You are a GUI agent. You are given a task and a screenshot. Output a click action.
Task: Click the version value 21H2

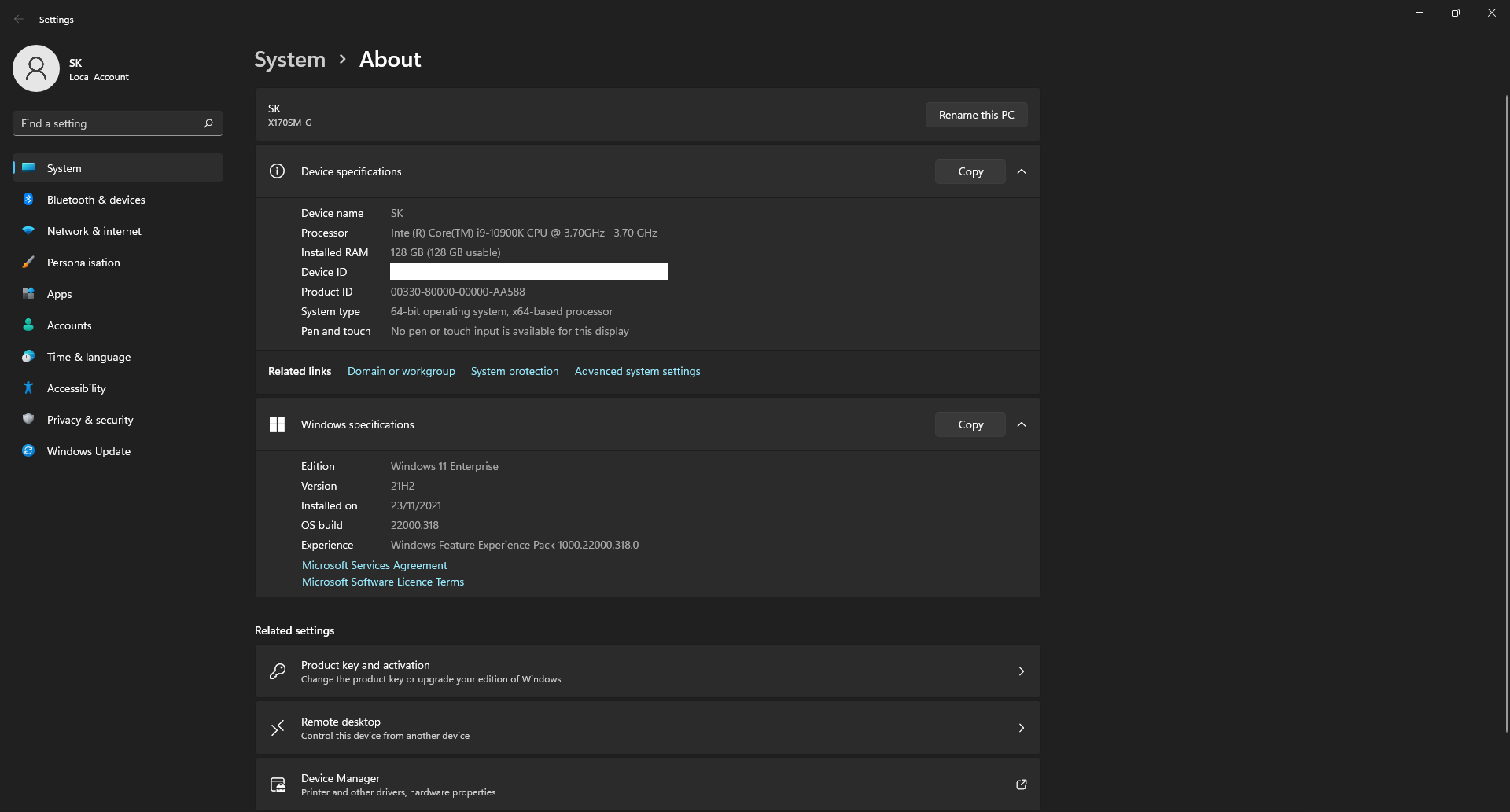pyautogui.click(x=402, y=486)
